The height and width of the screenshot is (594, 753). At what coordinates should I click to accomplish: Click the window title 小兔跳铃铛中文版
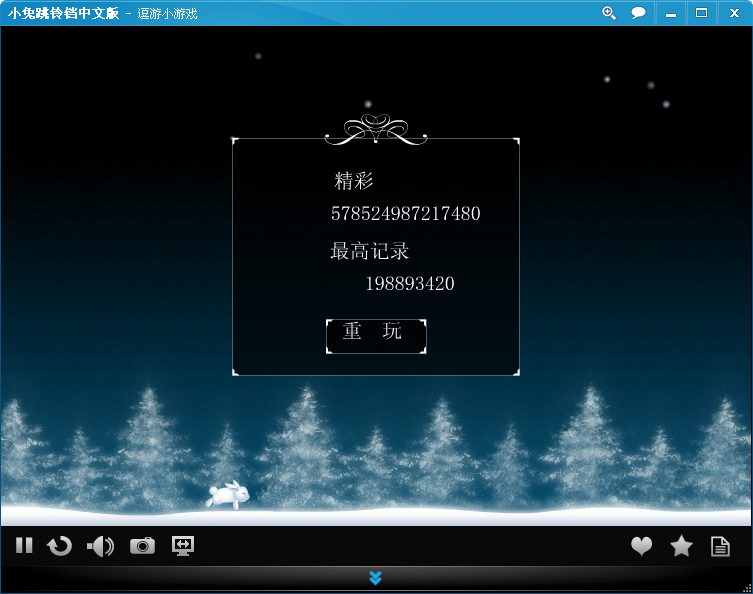tap(63, 13)
